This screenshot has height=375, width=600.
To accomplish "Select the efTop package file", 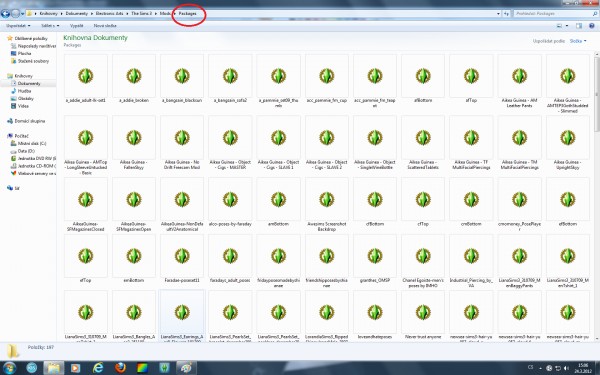I will (86, 259).
